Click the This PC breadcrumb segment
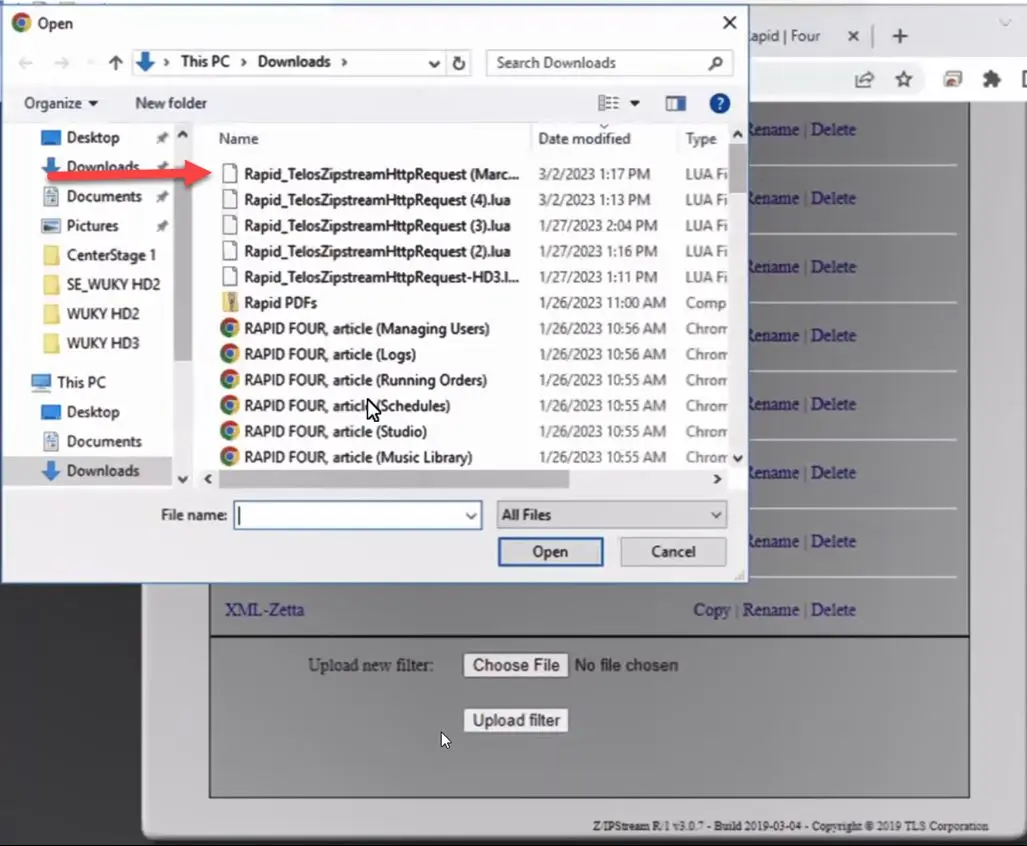The height and width of the screenshot is (846, 1027). 205,62
